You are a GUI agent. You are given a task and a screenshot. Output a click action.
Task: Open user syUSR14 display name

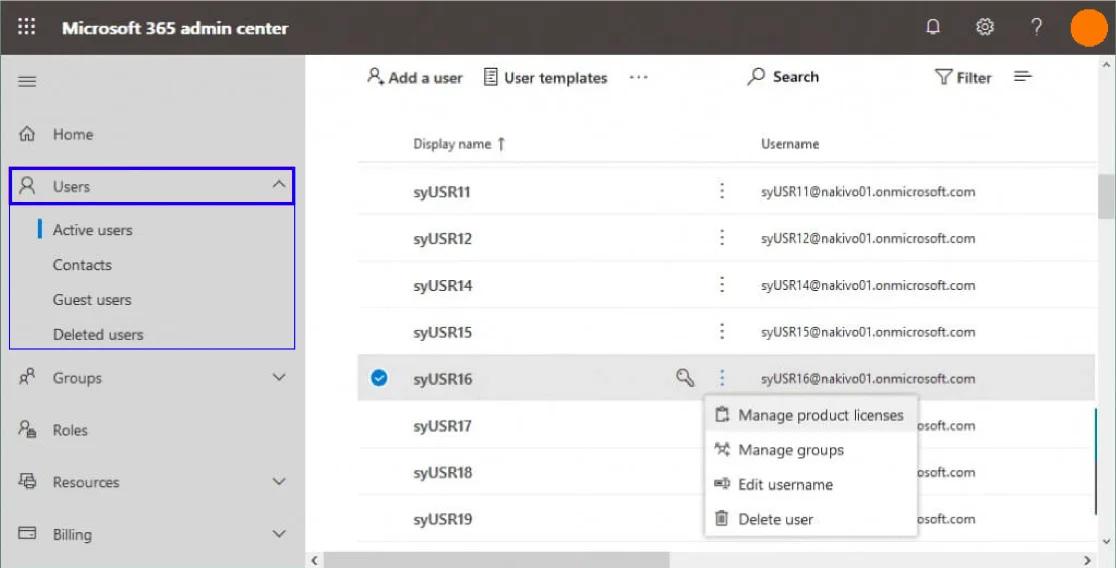tap(442, 285)
